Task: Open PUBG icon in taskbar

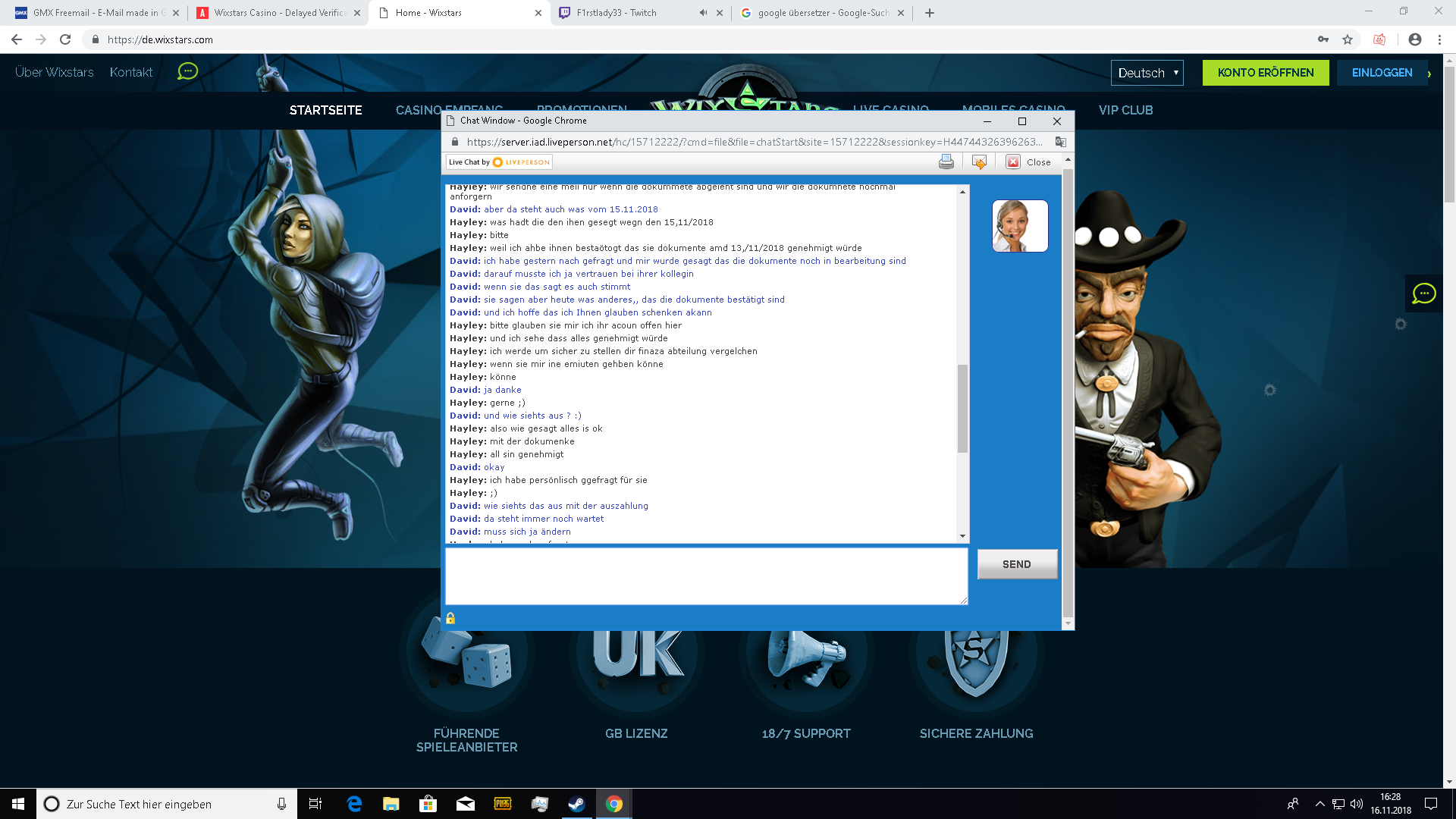Action: (x=503, y=804)
